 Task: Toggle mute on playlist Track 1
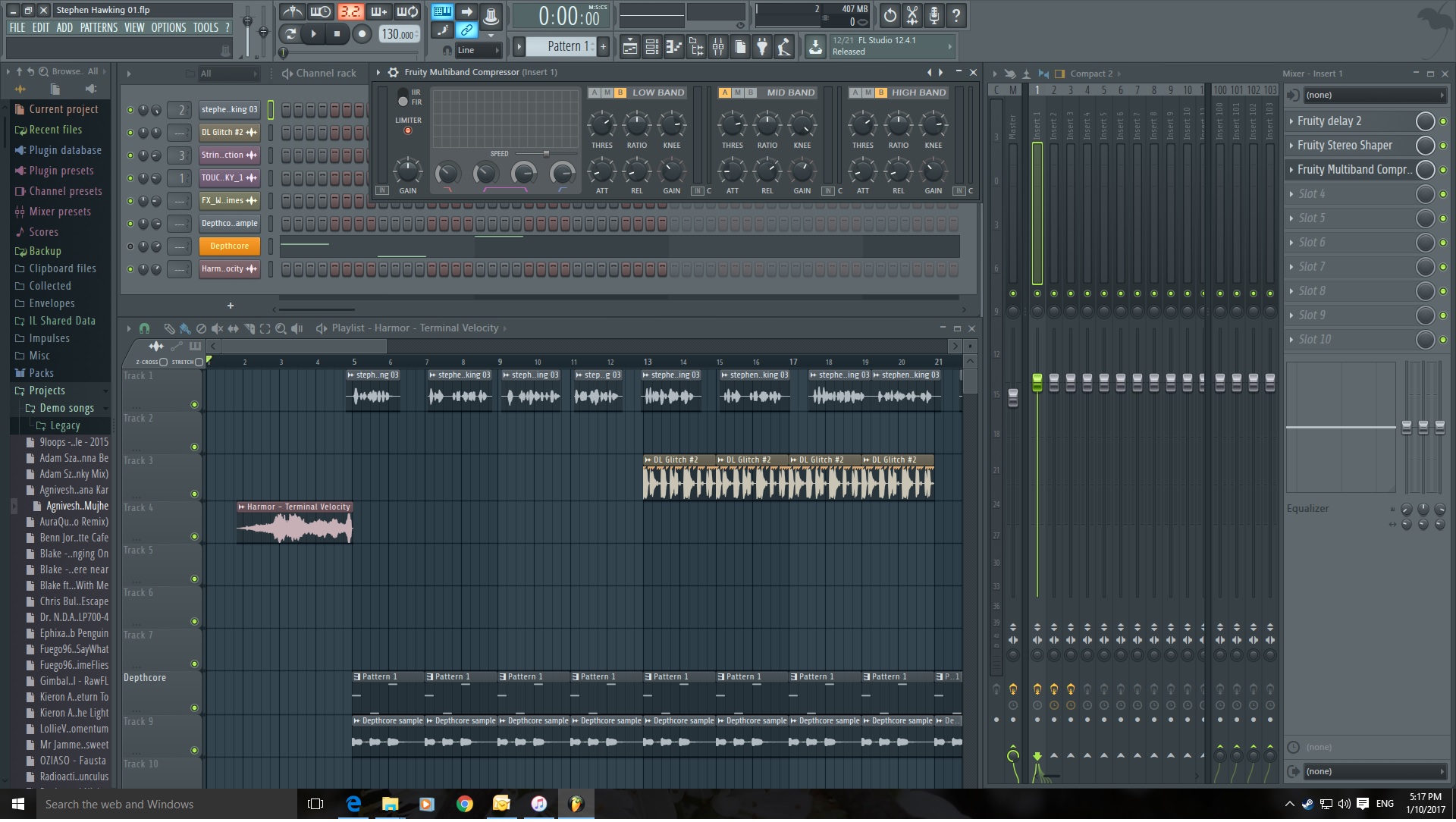(194, 405)
